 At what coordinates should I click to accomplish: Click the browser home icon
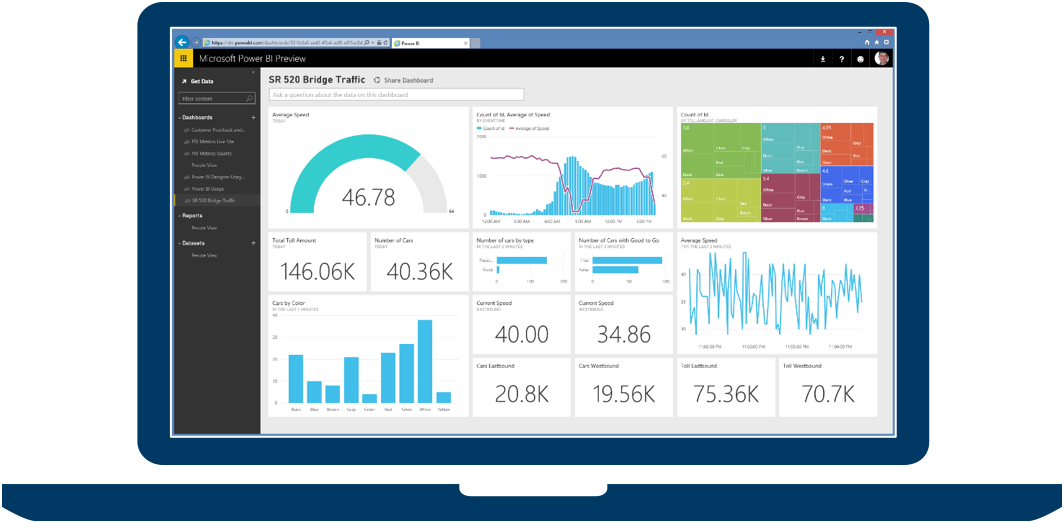pyautogui.click(x=867, y=42)
